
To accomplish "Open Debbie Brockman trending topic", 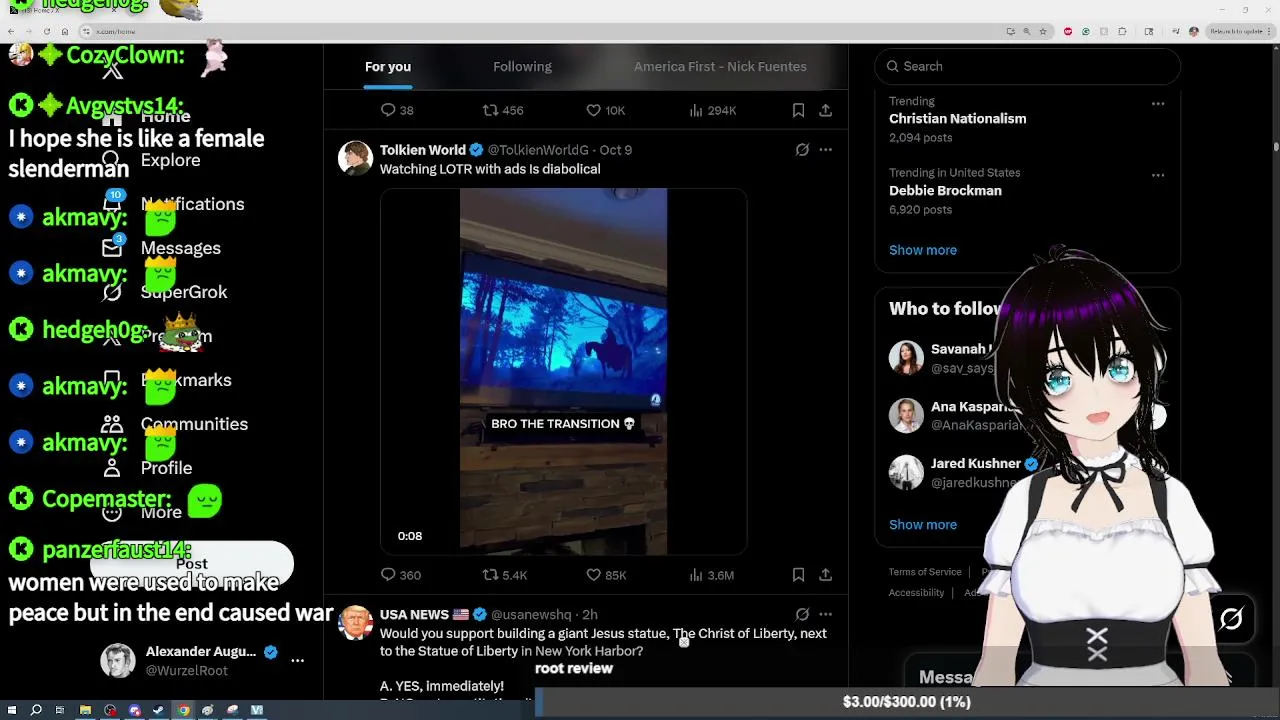I will 945,190.
